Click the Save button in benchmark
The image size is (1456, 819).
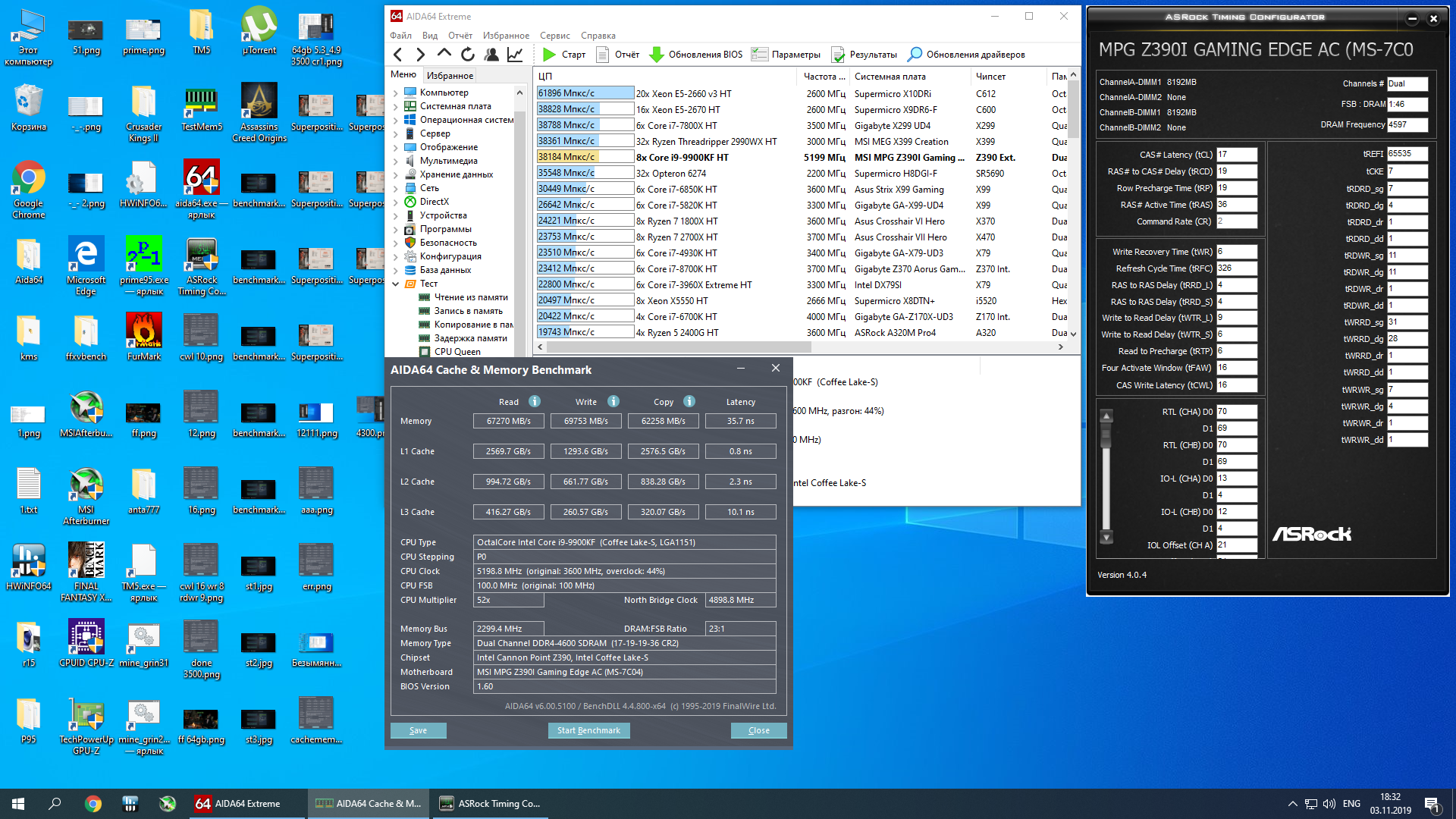pyautogui.click(x=418, y=730)
